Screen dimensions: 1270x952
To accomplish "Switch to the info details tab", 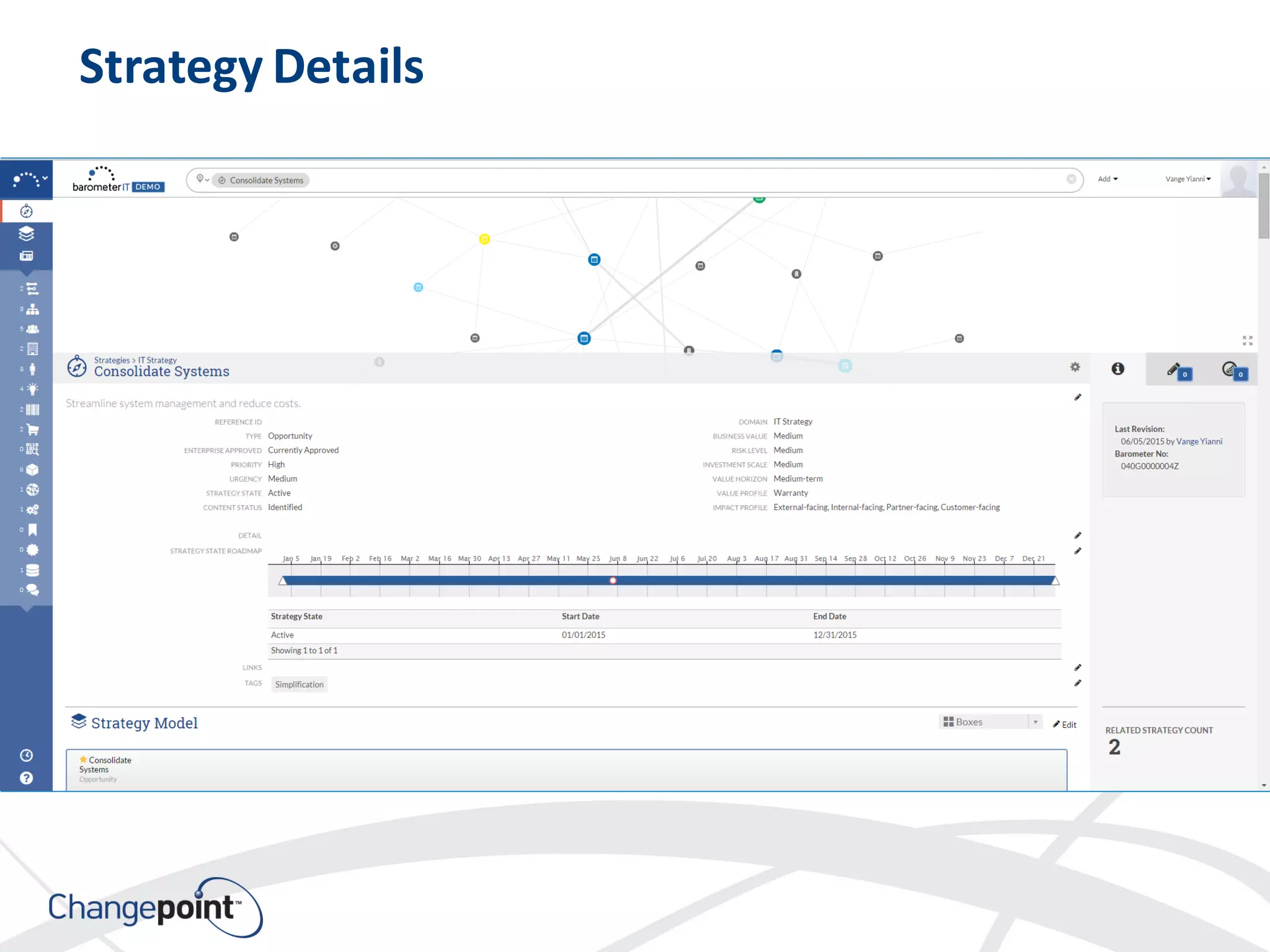I will pos(1117,369).
